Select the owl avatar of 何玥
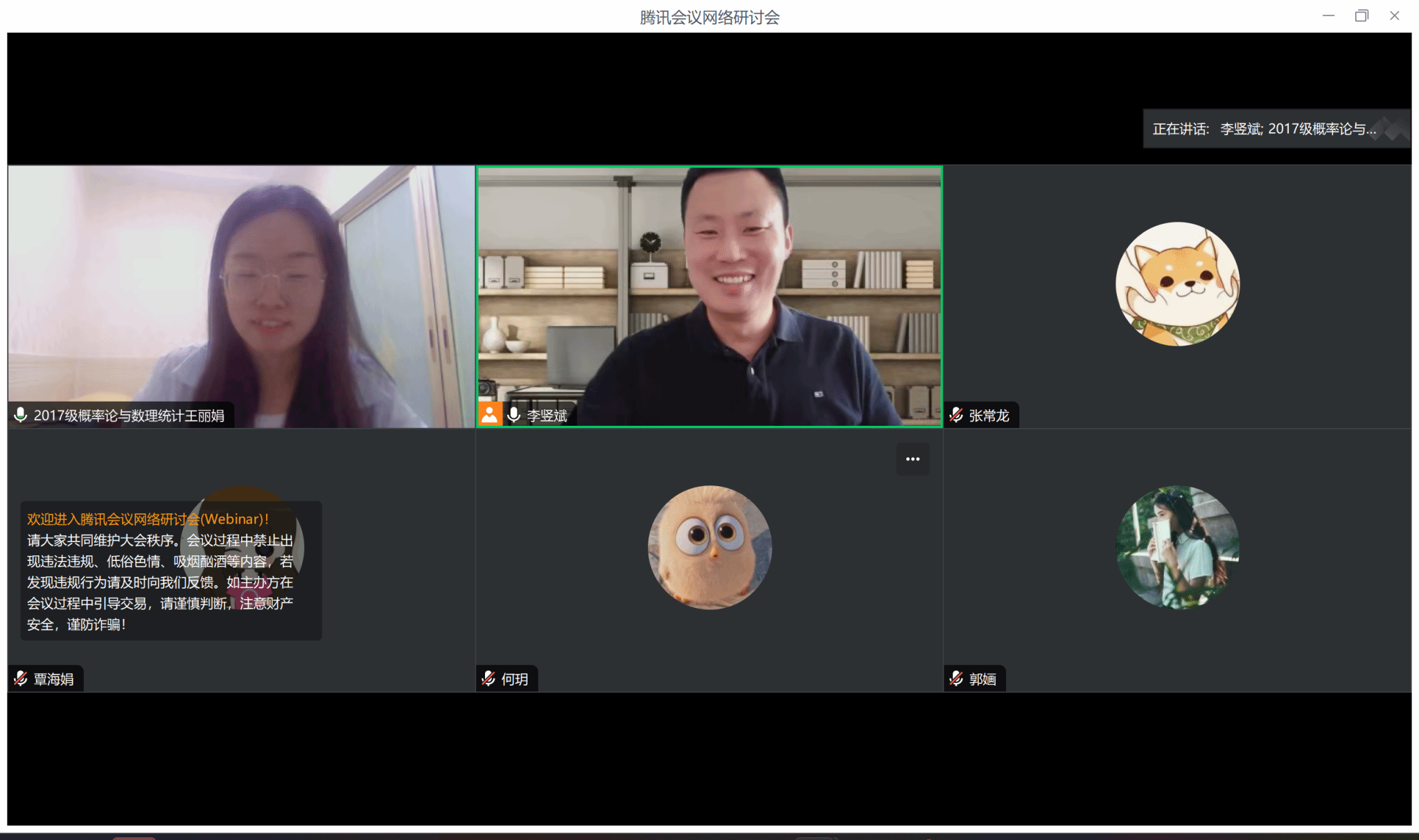 (709, 547)
